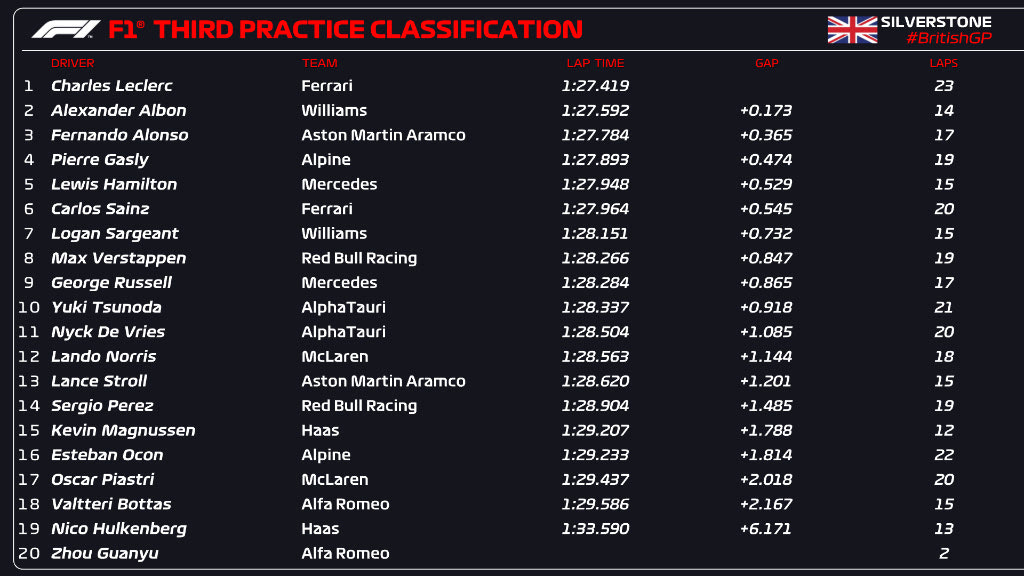Click Lewis Hamilton's lap time 1:27.948

[x=595, y=184]
